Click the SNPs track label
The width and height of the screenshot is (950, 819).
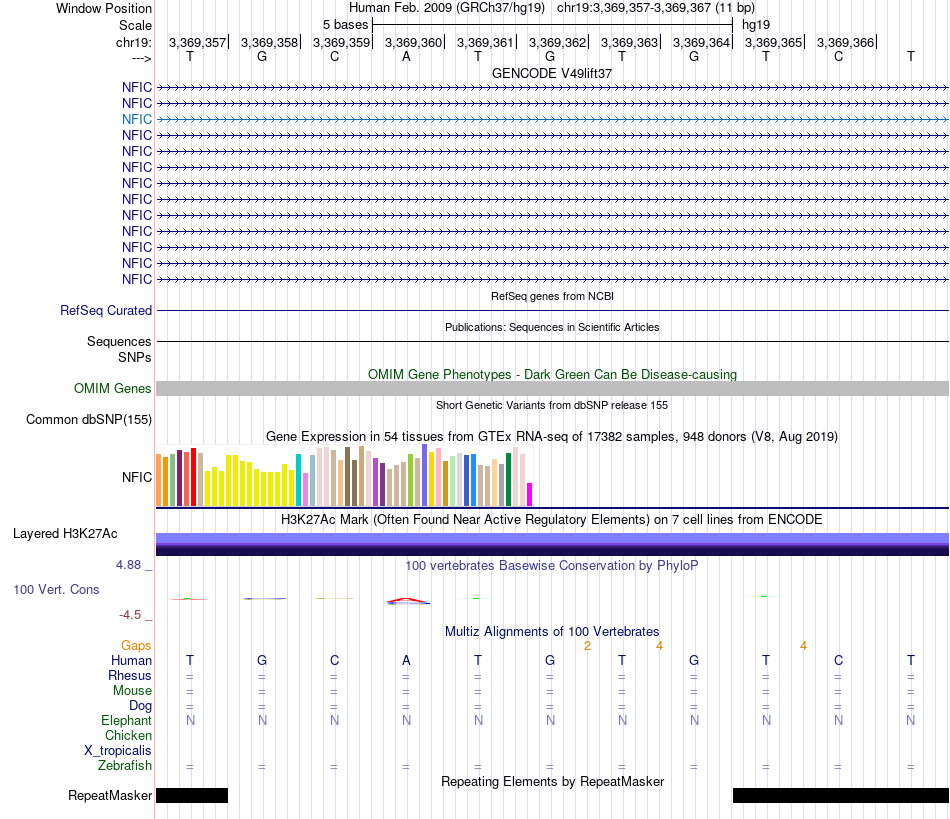[135, 357]
